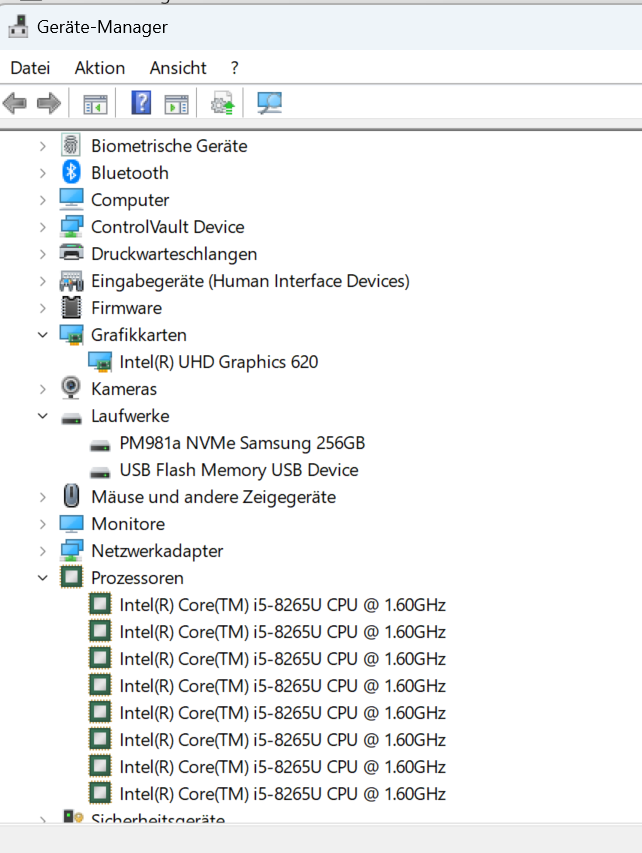
Task: Expand Mäuse und andere Zeigegeräte chevron
Action: click(x=42, y=497)
